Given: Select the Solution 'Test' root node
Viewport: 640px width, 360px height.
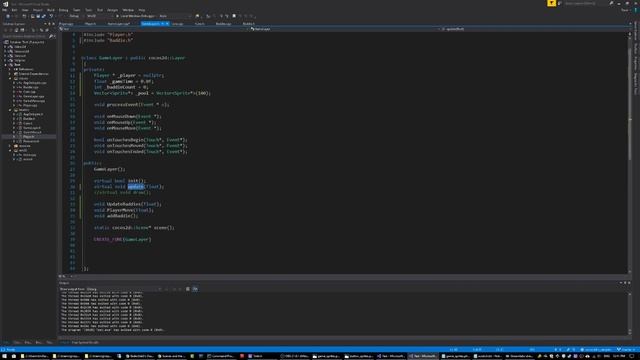Looking at the screenshot, I should 27,42.
